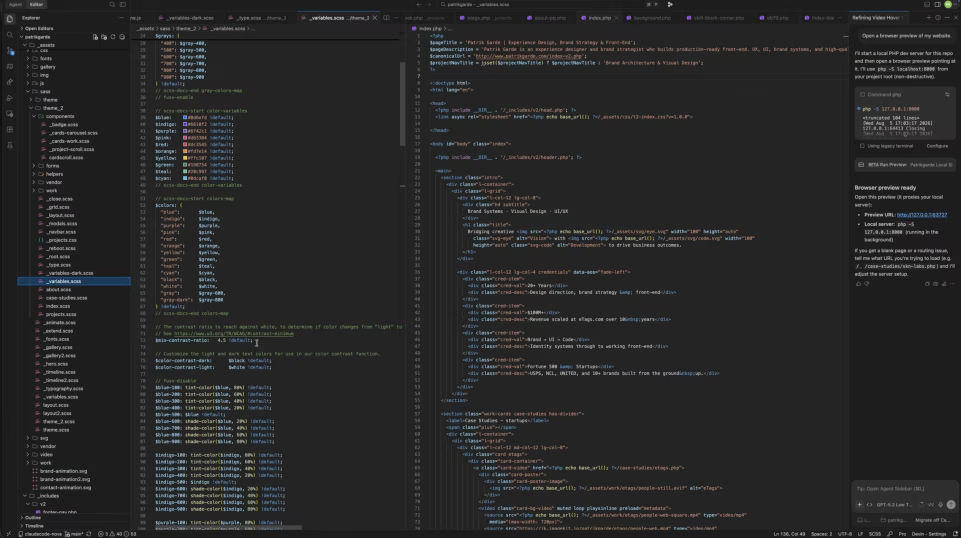Open _cards-carousel.scss in explorer

pyautogui.click(x=73, y=132)
